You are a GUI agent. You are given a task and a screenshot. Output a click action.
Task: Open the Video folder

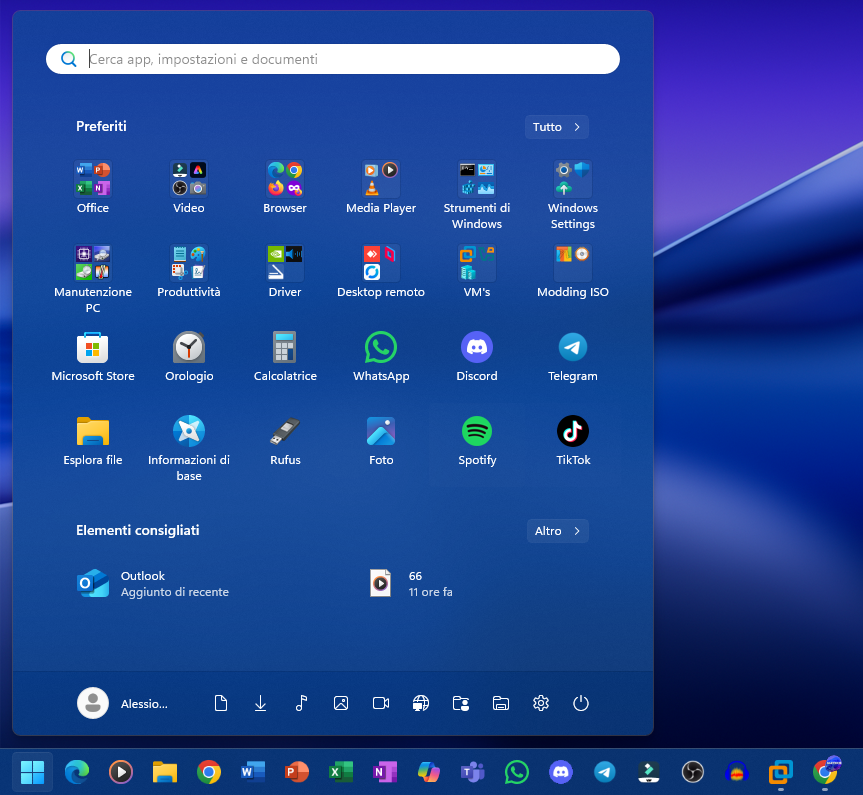[188, 187]
